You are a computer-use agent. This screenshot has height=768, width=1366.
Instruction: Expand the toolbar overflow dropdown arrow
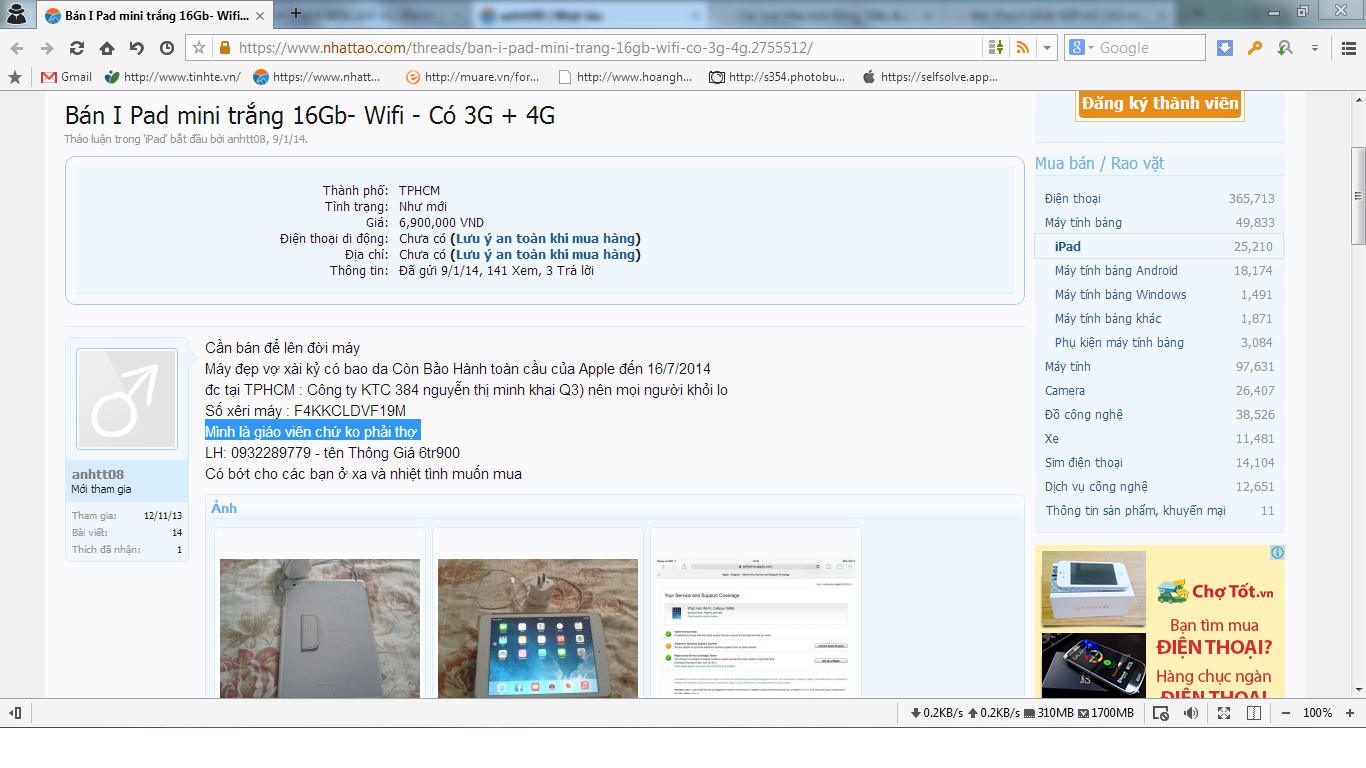(x=1315, y=48)
